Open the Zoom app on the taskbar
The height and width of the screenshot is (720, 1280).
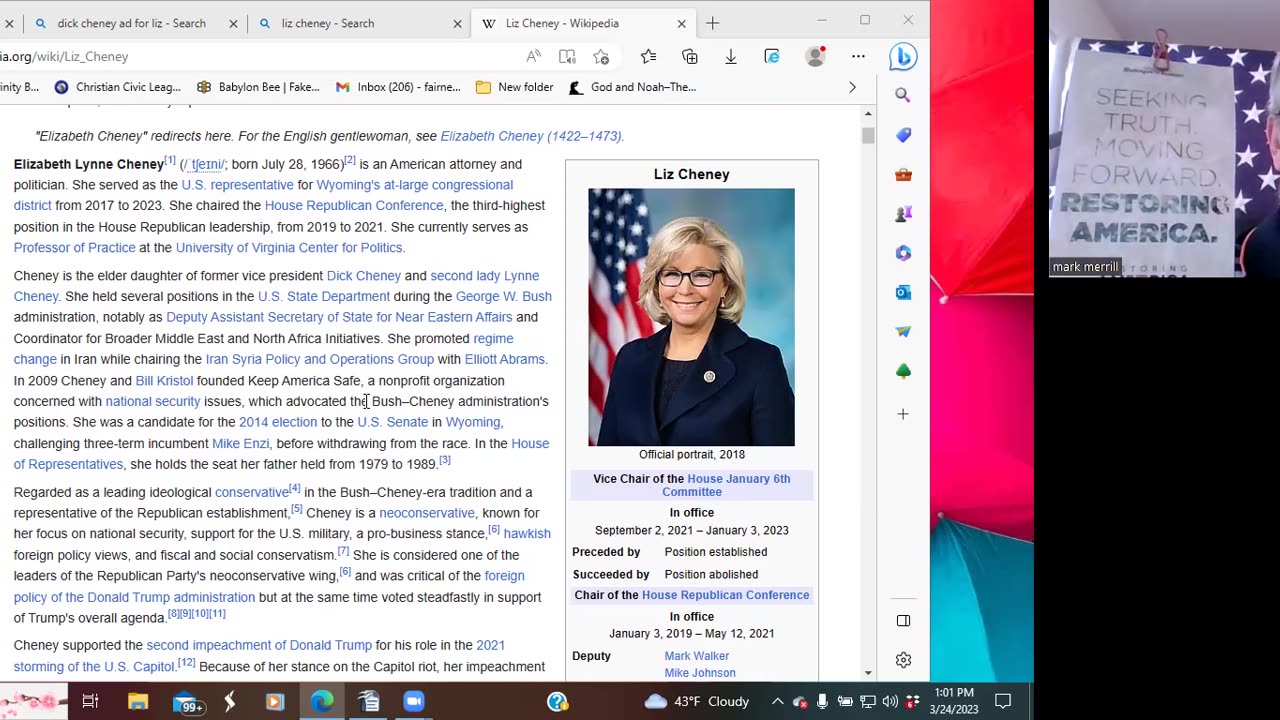414,701
